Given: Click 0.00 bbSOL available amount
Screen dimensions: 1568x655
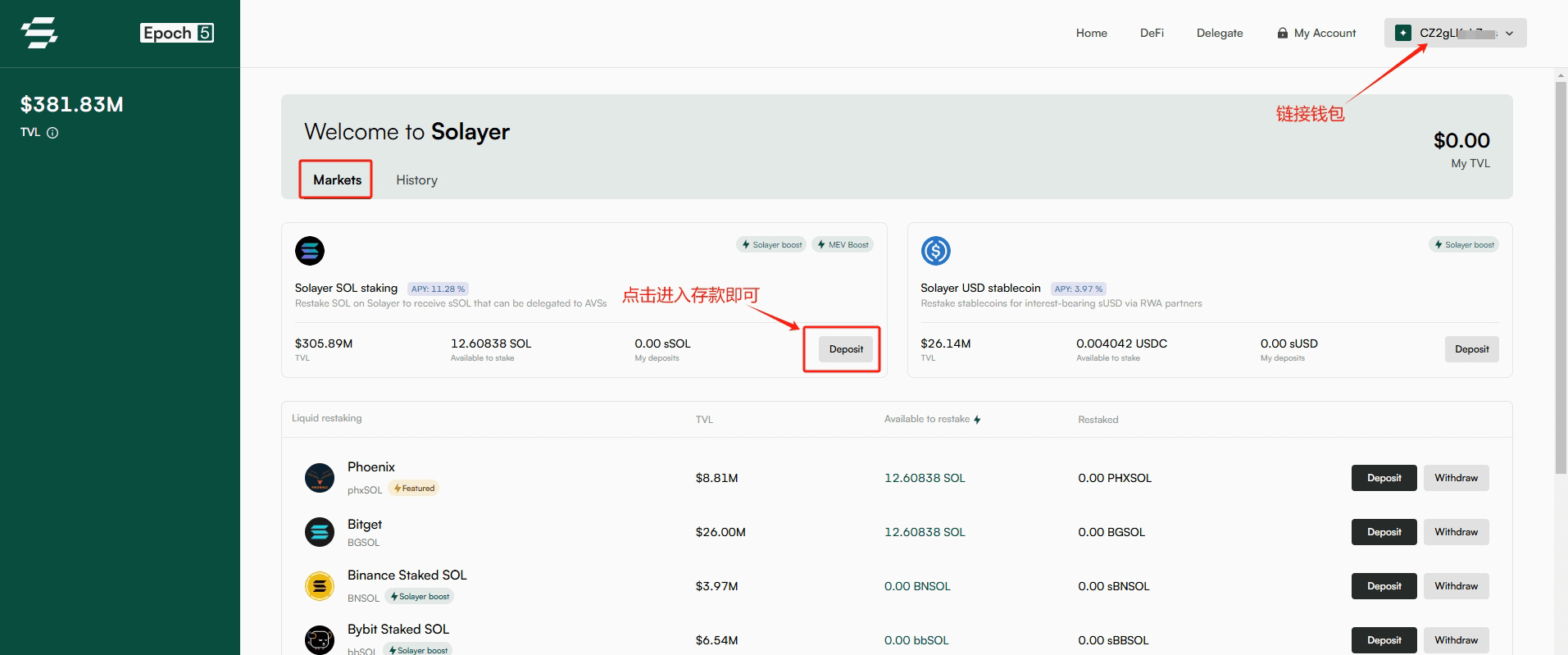Looking at the screenshot, I should point(916,640).
